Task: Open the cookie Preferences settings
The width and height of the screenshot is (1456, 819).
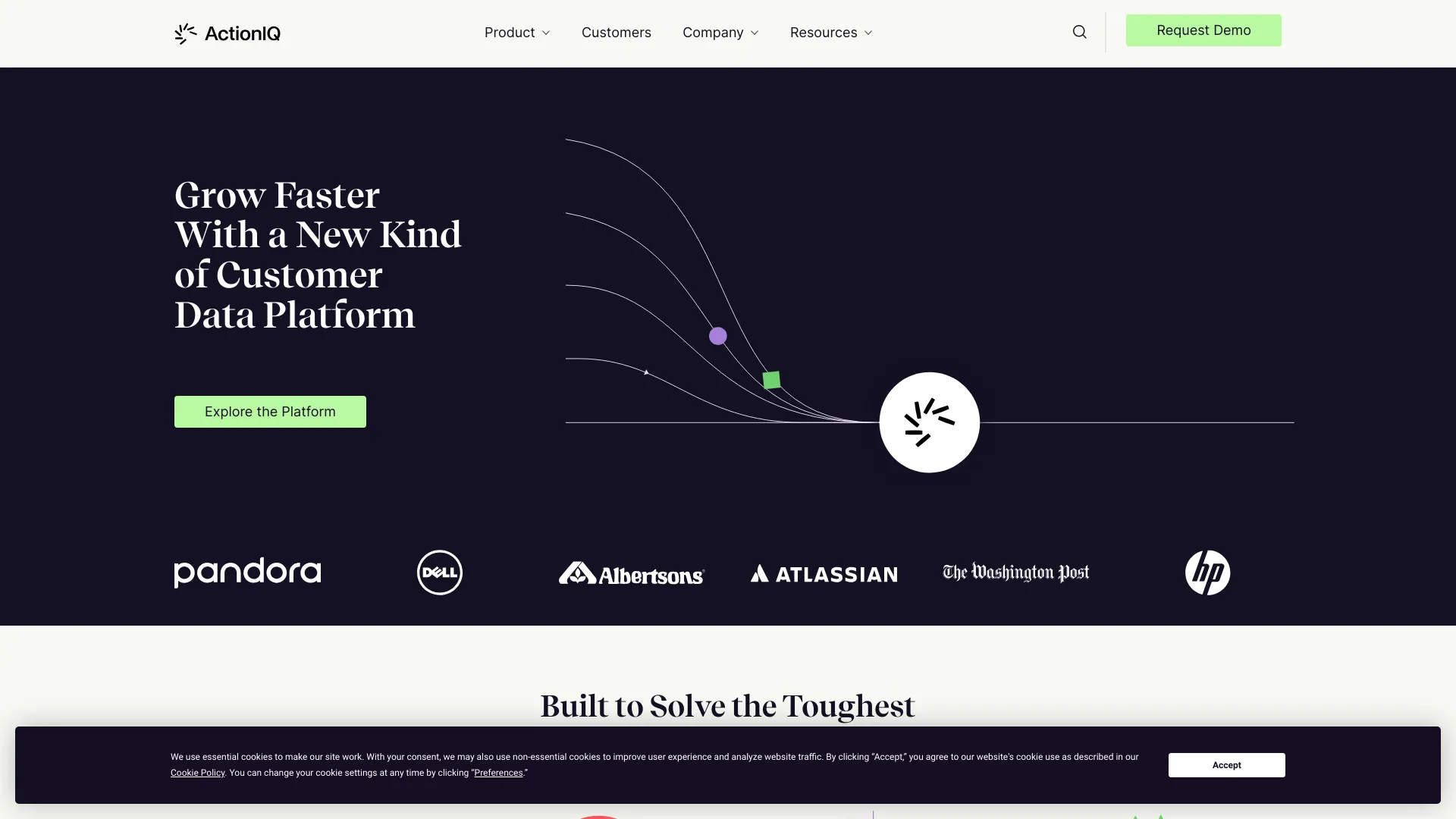Action: (498, 772)
